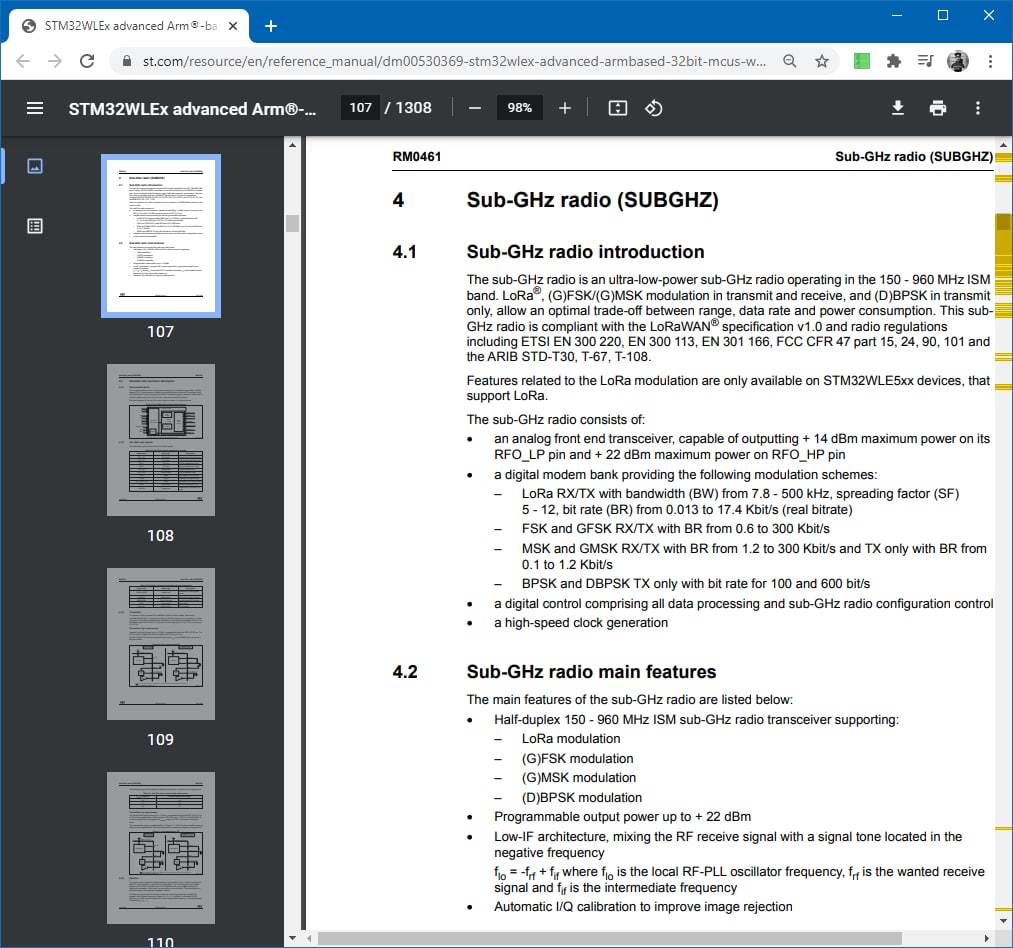Click the fit to page icon
The height and width of the screenshot is (948, 1013).
(618, 108)
